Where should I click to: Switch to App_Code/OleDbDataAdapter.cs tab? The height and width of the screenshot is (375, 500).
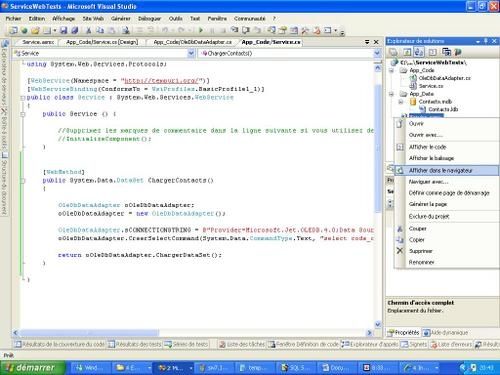point(192,42)
